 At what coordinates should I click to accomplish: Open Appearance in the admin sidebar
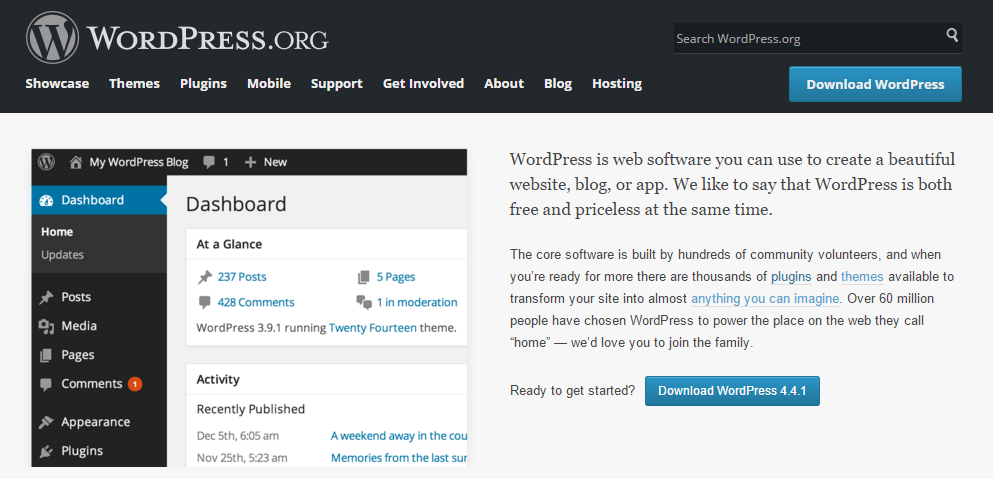[x=96, y=422]
